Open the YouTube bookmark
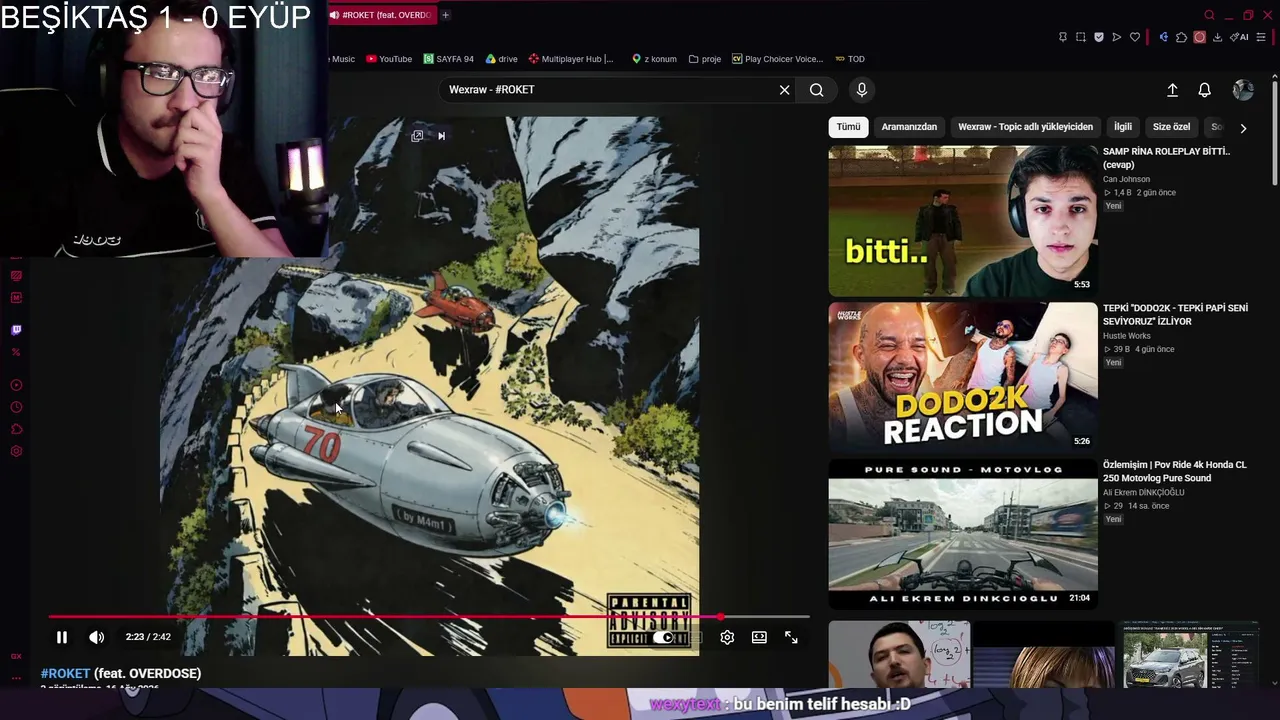 click(x=389, y=59)
